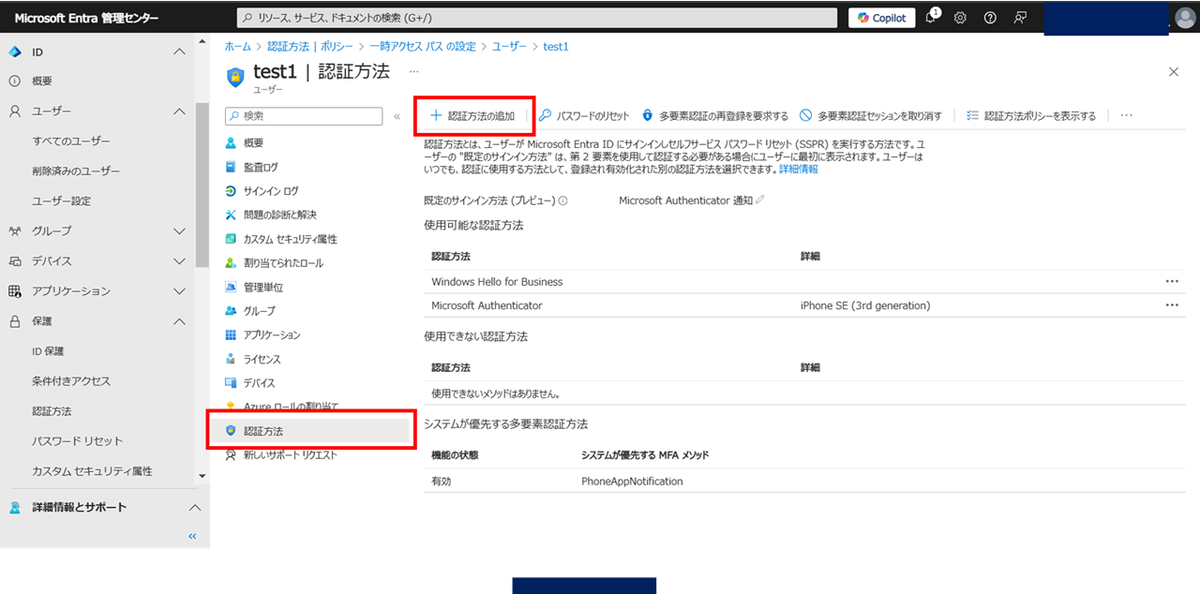The height and width of the screenshot is (594, 1200).
Task: Open the help question mark icon
Action: (990, 18)
